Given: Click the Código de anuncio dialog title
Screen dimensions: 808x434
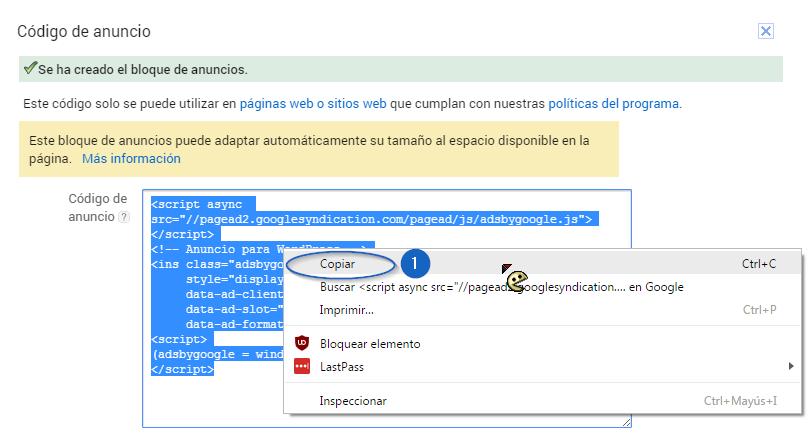Looking at the screenshot, I should click(84, 31).
